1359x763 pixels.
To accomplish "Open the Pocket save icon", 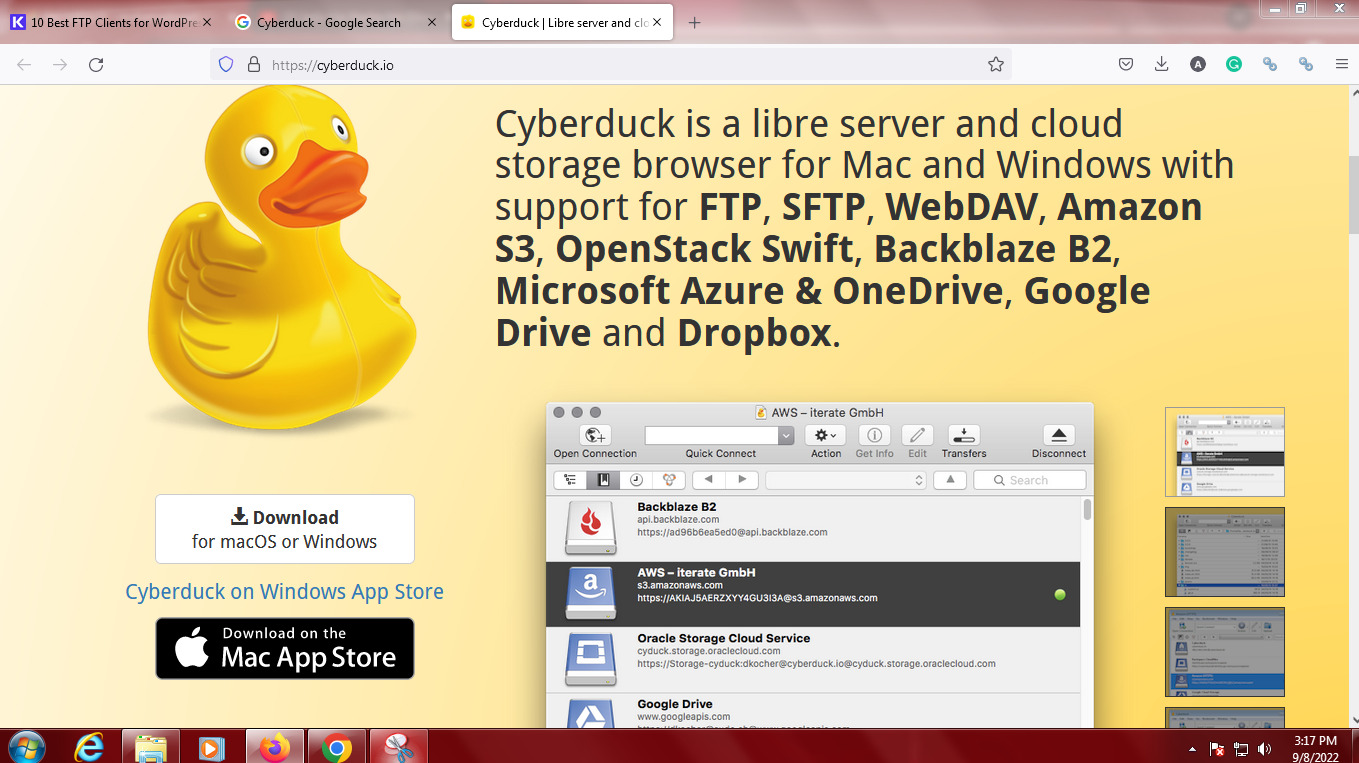I will click(1125, 64).
